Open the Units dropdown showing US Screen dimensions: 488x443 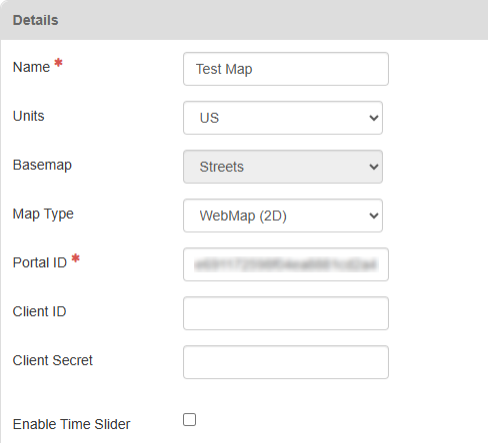click(x=283, y=118)
